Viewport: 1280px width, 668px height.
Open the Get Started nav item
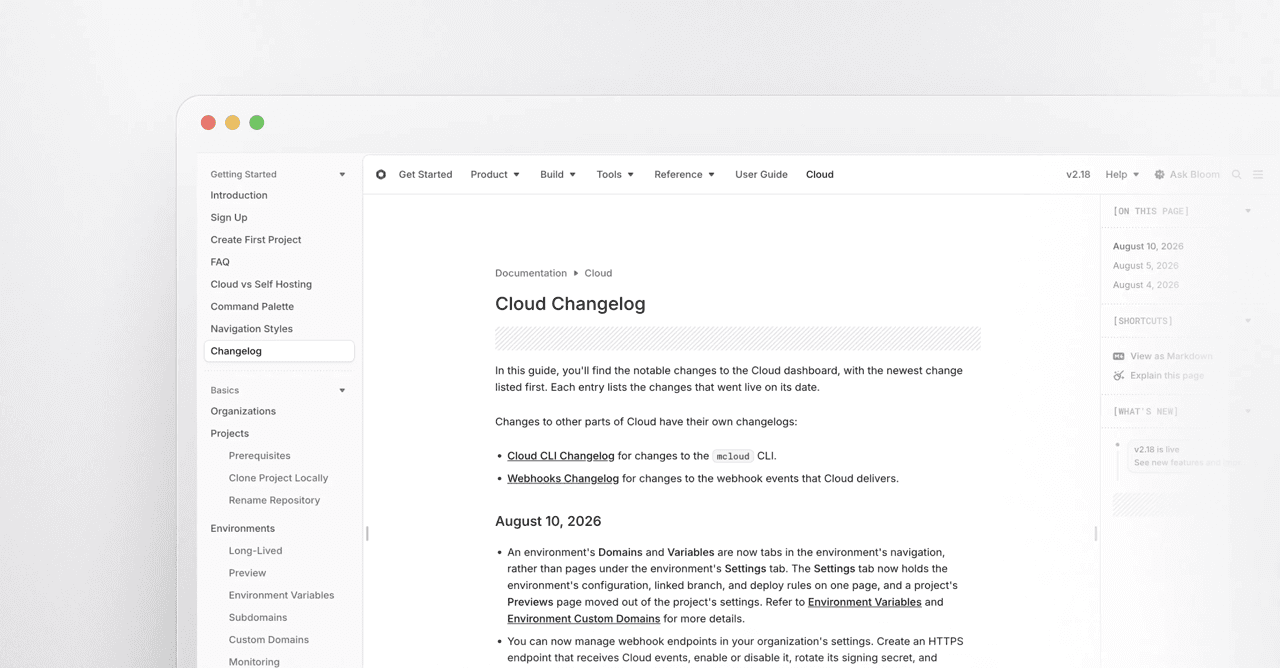(x=425, y=174)
